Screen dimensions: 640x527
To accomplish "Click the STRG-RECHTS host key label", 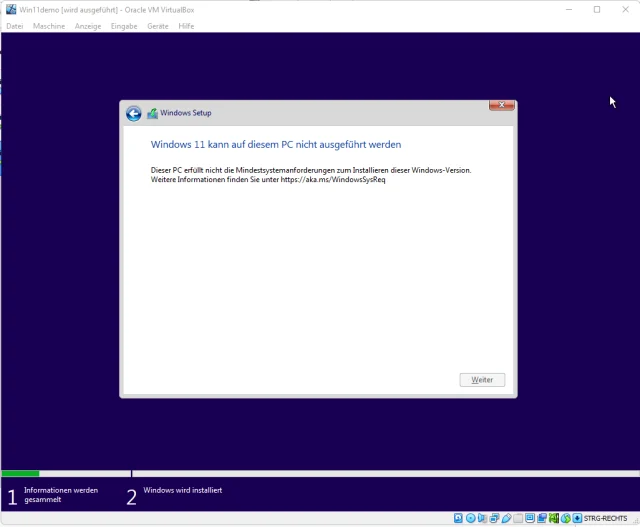I will pyautogui.click(x=605, y=518).
